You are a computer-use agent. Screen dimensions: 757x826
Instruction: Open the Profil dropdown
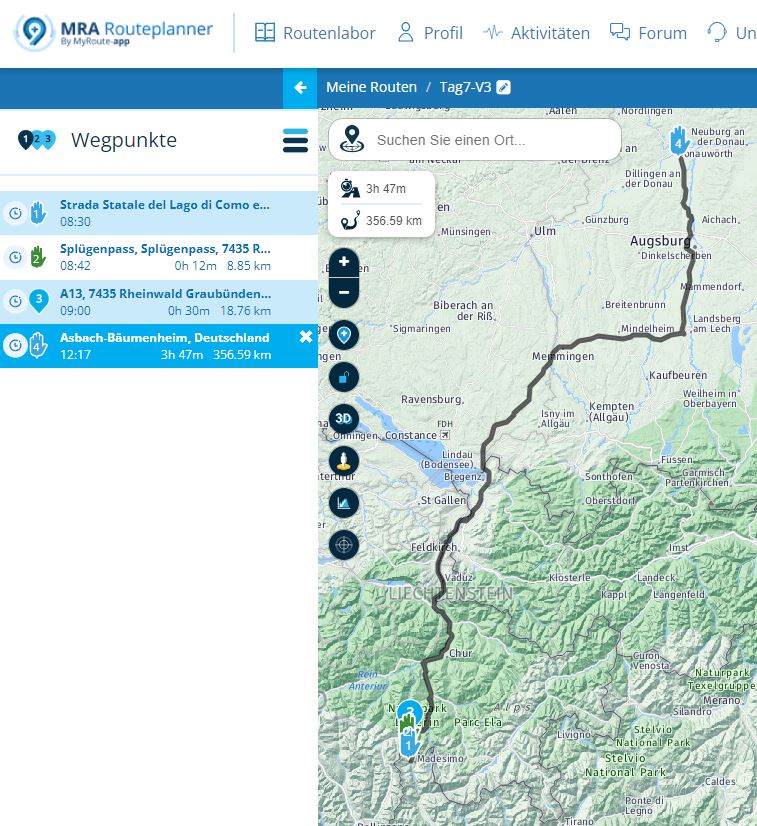(x=430, y=33)
